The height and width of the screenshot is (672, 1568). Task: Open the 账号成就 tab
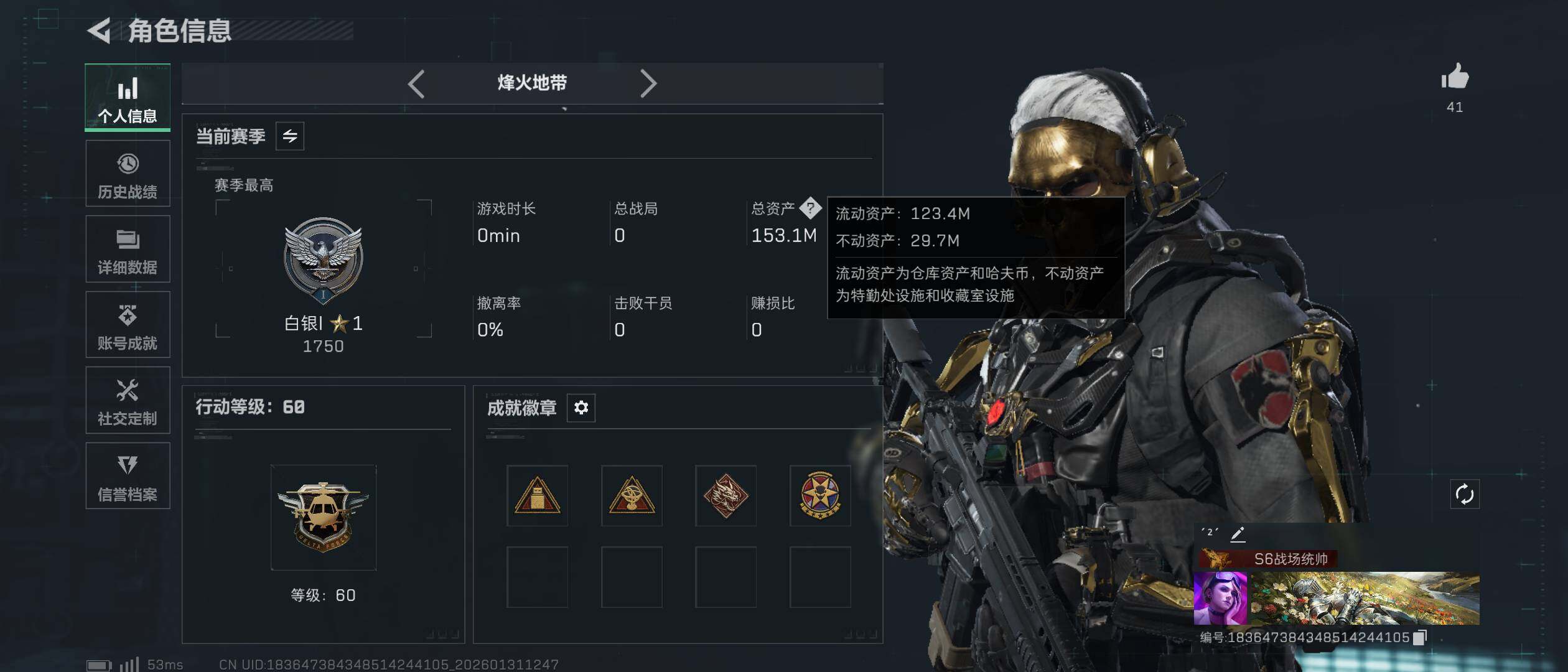tap(128, 325)
